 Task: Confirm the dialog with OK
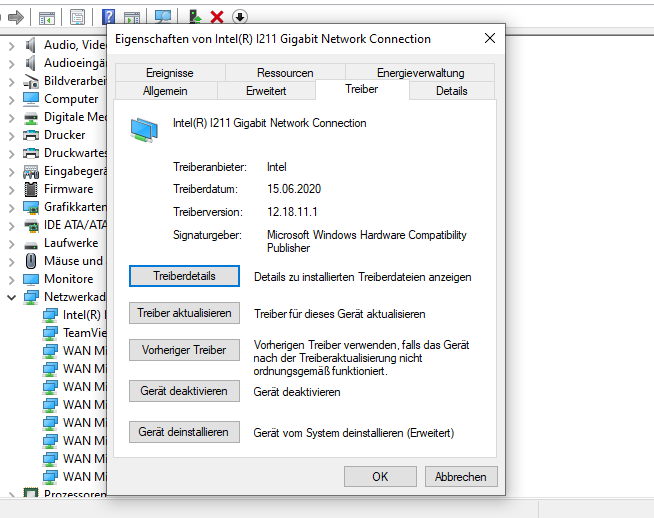[380, 476]
